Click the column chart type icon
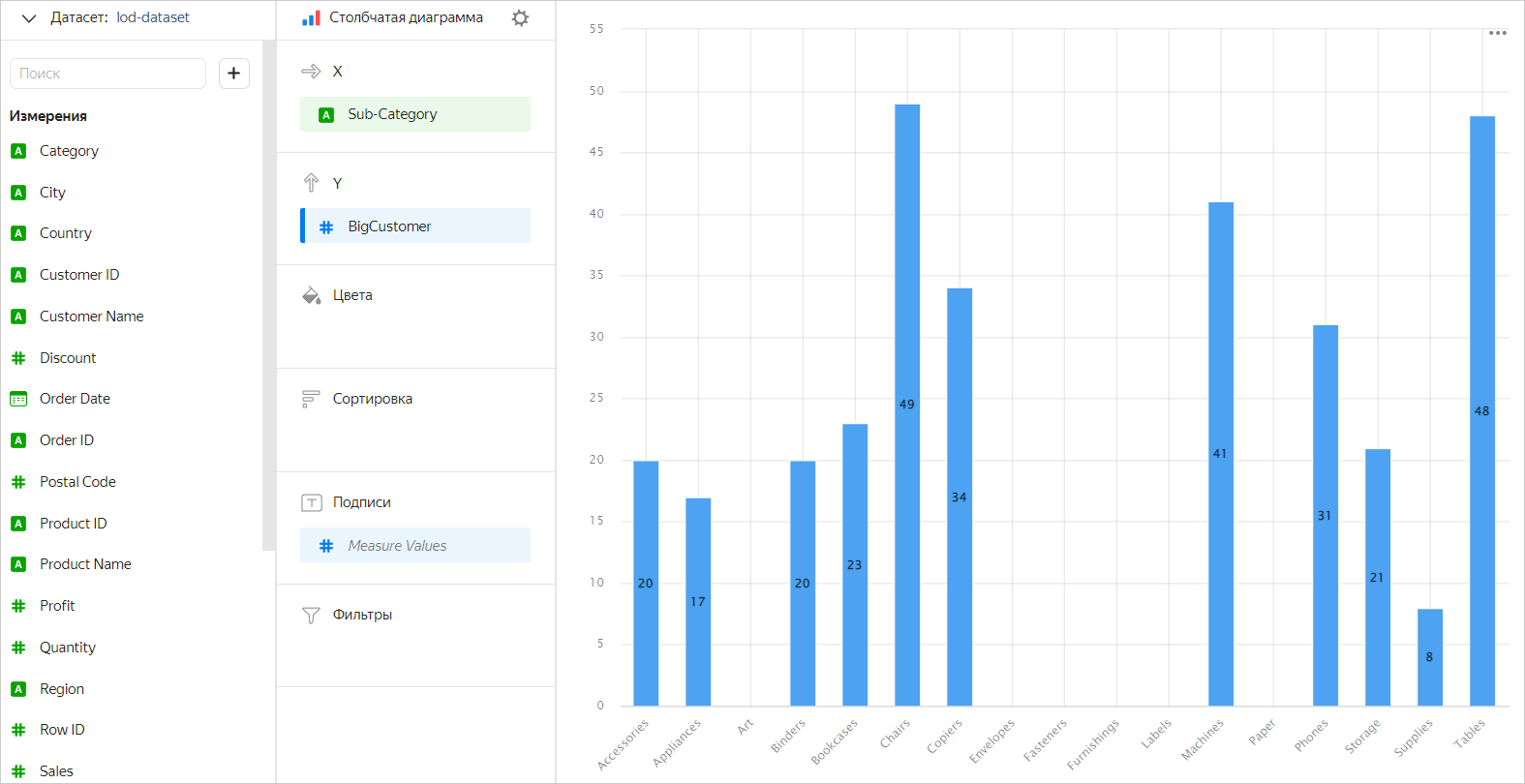 coord(311,18)
